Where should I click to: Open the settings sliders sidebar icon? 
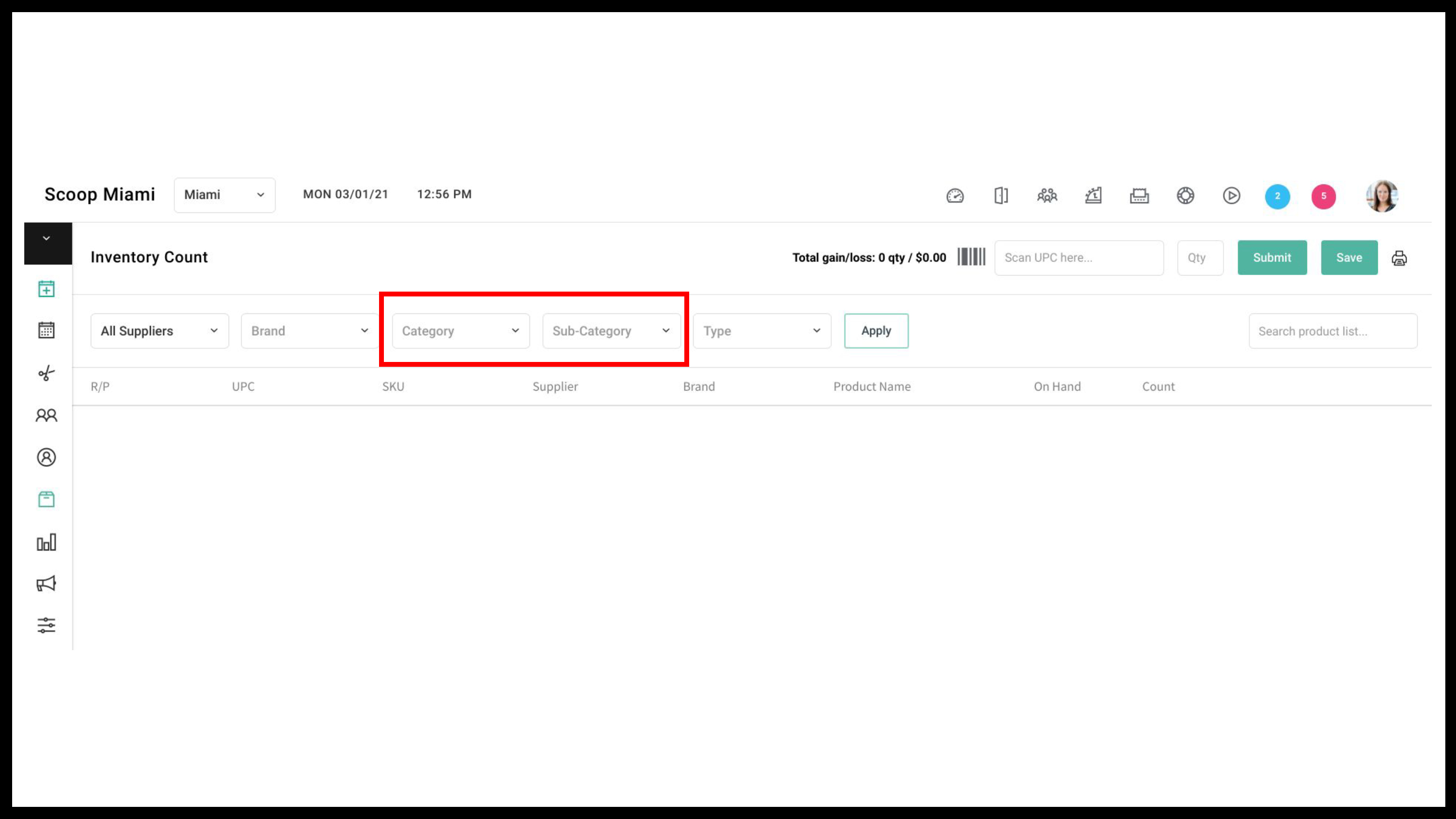46,625
